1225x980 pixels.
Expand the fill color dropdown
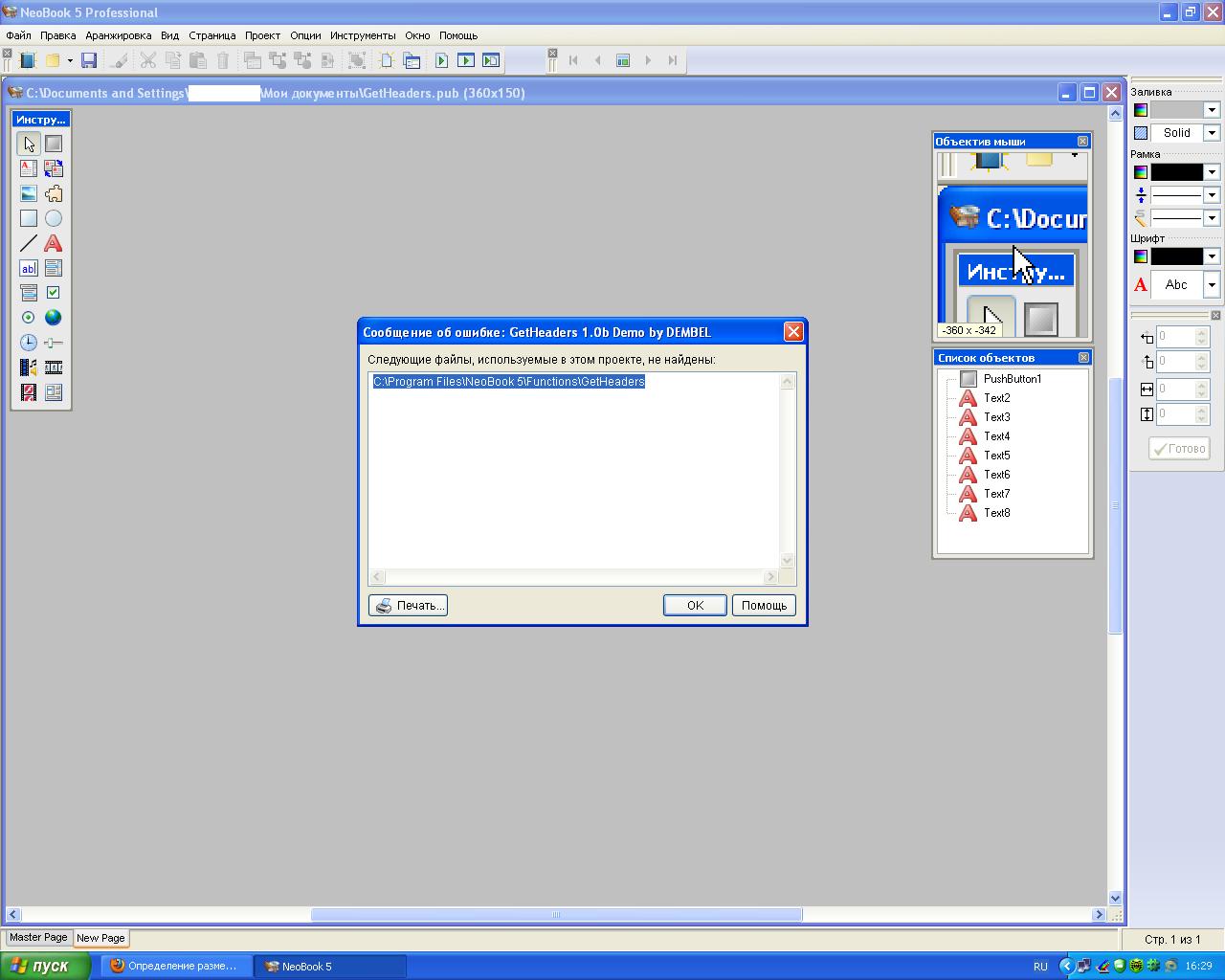(x=1212, y=110)
